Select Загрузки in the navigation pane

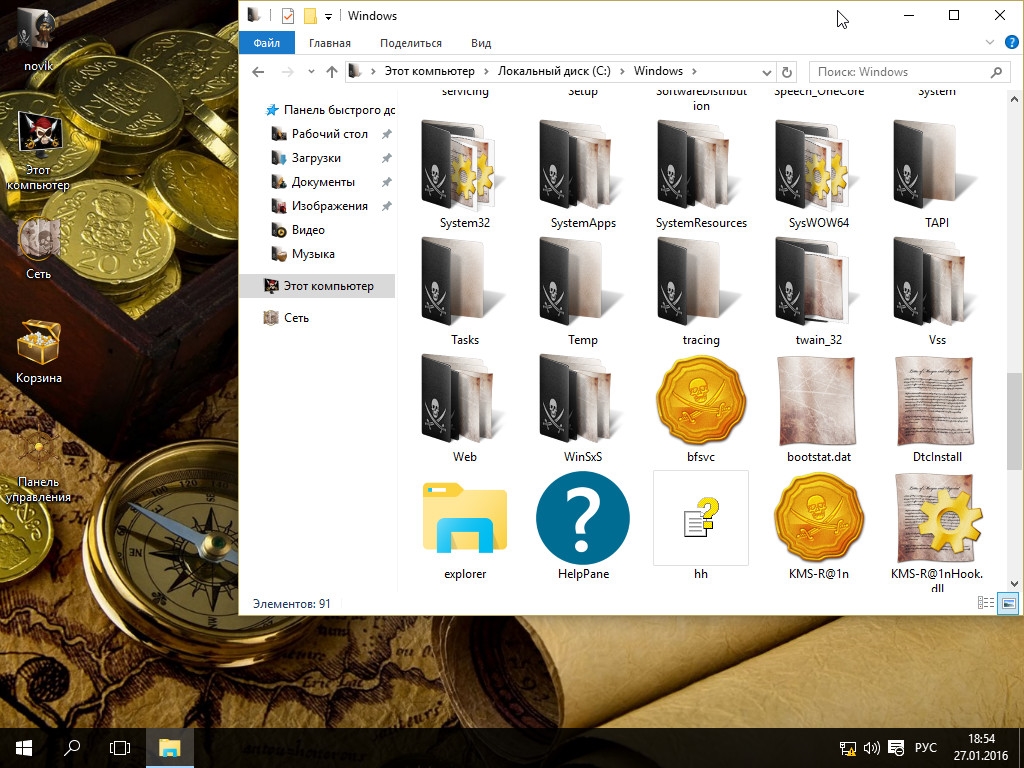click(x=316, y=158)
